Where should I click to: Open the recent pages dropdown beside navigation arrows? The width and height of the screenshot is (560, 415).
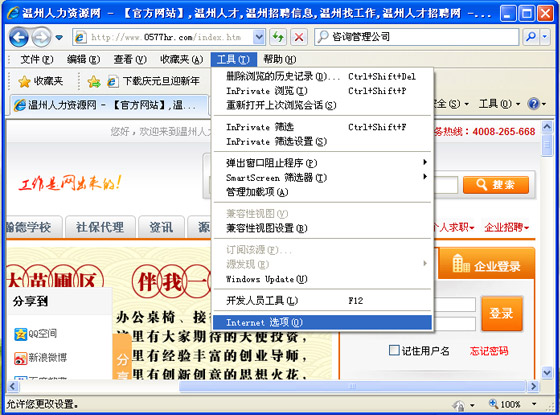pyautogui.click(x=59, y=37)
